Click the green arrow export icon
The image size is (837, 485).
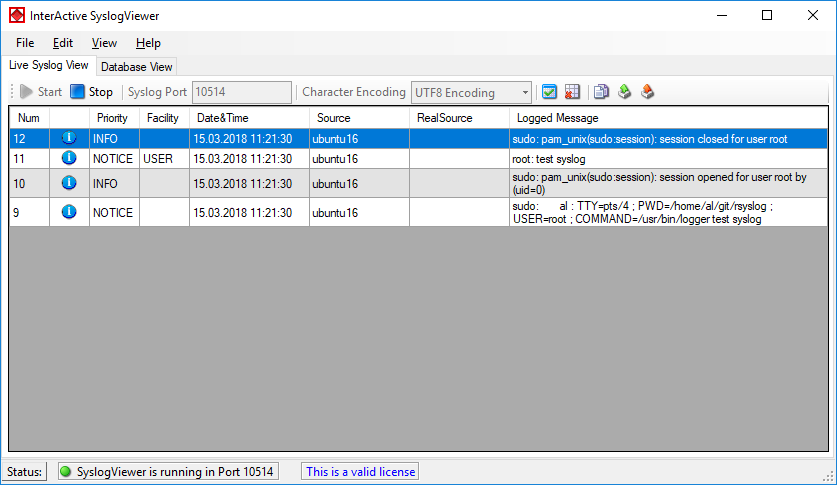click(x=624, y=92)
